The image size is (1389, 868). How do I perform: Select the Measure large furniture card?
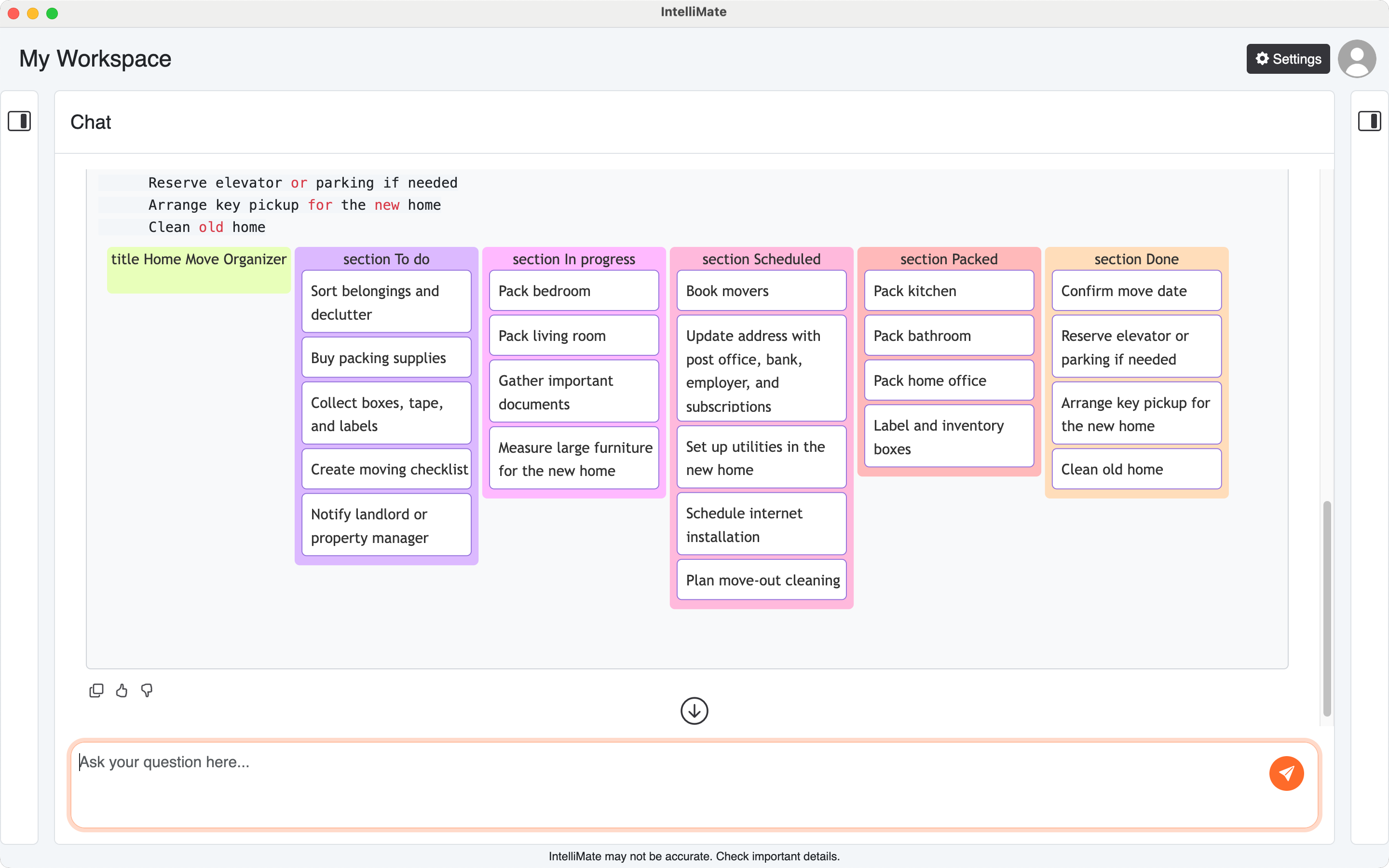point(574,458)
